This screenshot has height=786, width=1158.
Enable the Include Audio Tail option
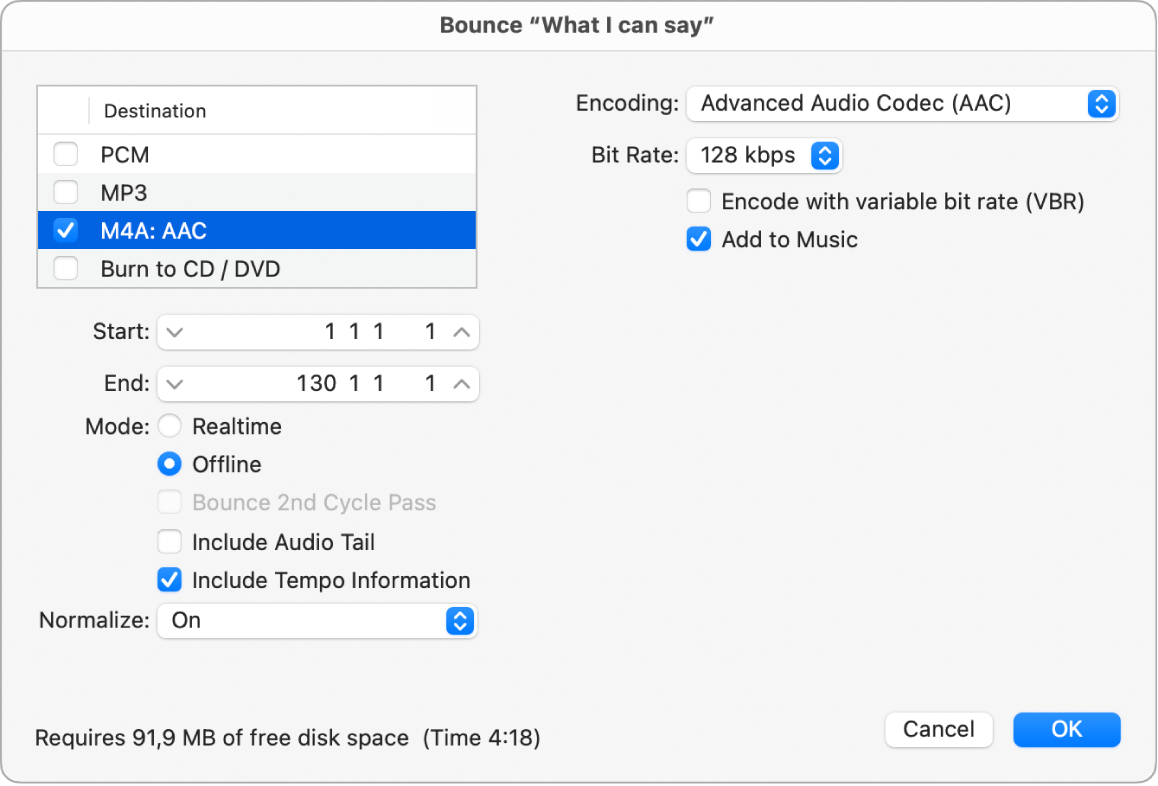point(170,541)
